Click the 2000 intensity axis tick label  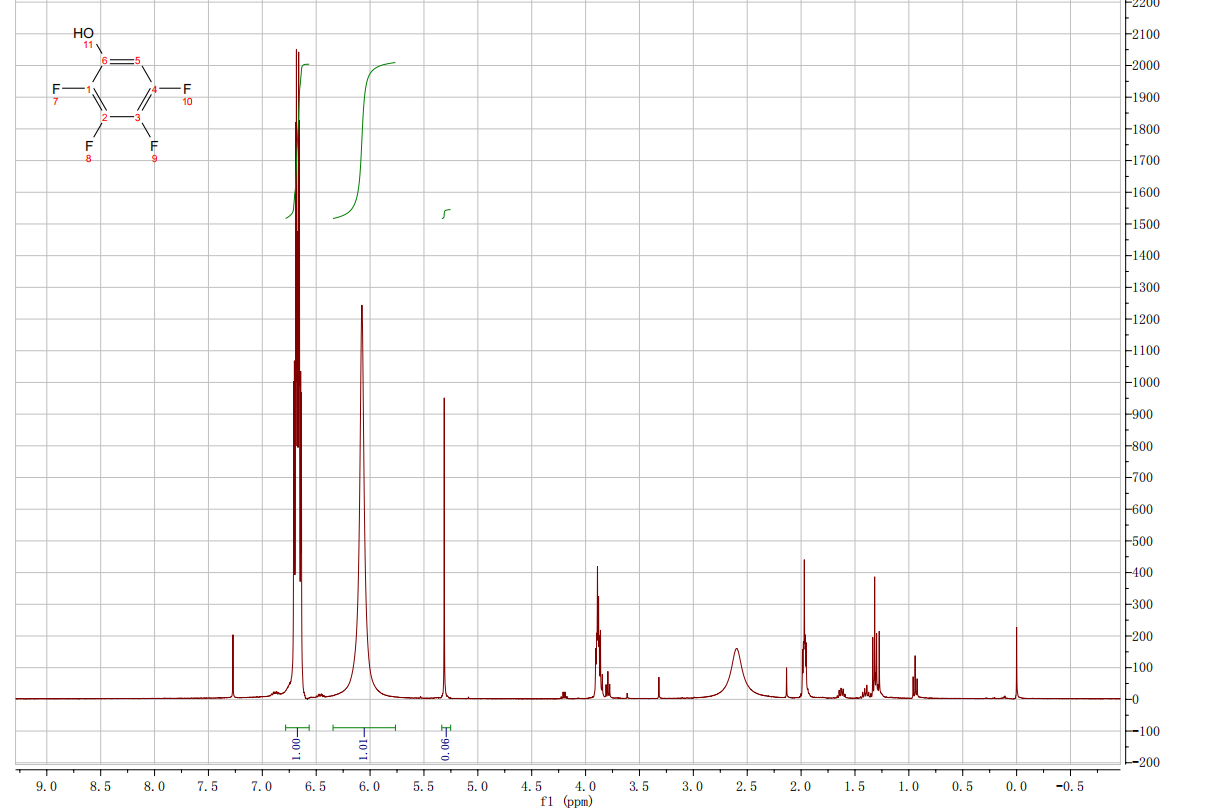click(x=1146, y=66)
